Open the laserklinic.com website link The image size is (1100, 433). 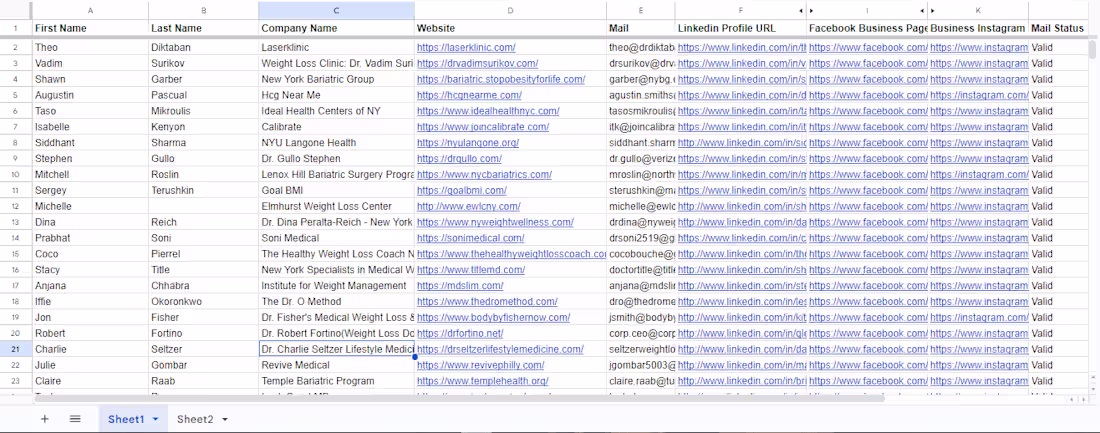[467, 48]
